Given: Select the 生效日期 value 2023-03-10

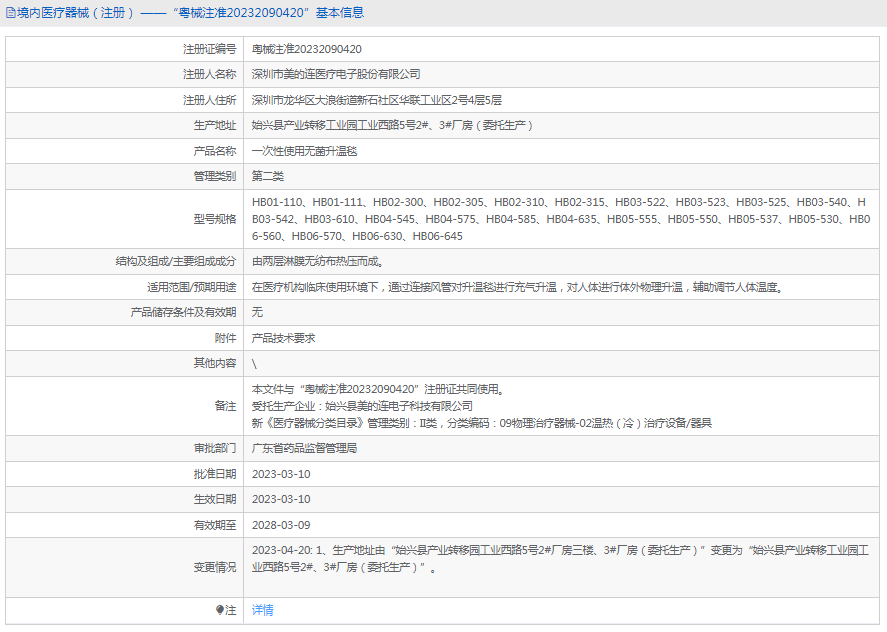Looking at the screenshot, I should 281,500.
